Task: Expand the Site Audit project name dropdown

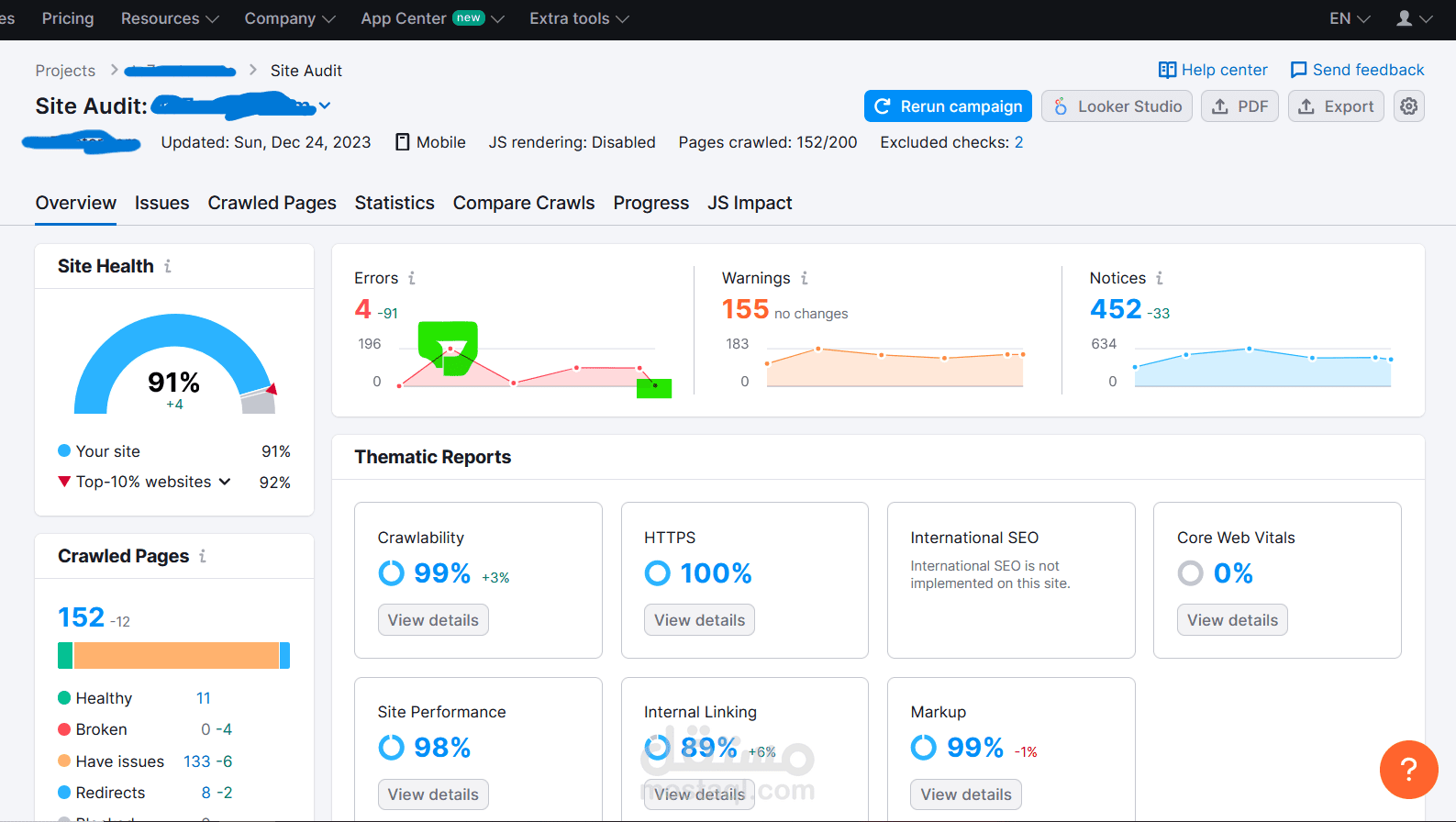Action: pos(325,106)
